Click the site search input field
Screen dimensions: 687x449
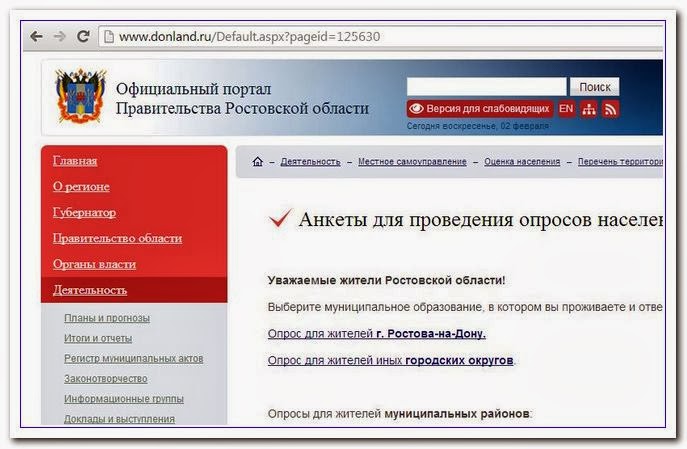[486, 87]
